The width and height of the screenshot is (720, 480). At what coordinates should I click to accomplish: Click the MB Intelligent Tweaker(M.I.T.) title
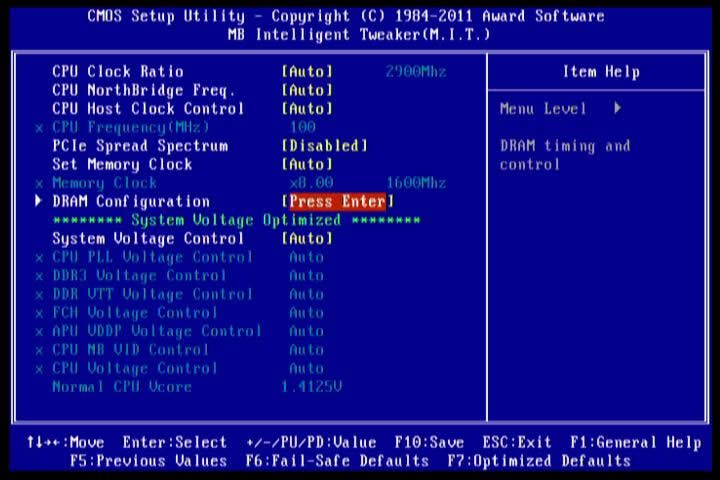click(359, 35)
